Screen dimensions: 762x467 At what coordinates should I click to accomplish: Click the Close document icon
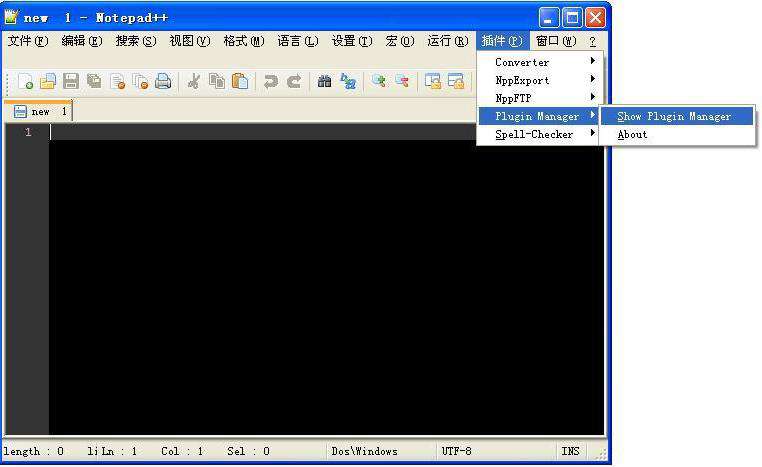pyautogui.click(x=118, y=81)
